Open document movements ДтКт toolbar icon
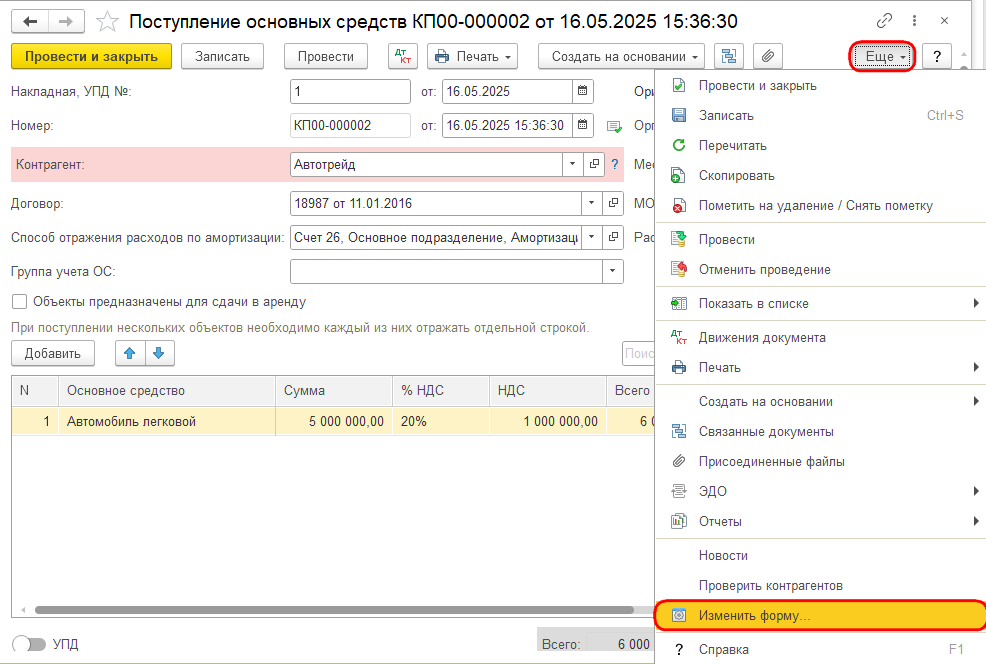Screen dimensions: 986x664 [x=402, y=57]
